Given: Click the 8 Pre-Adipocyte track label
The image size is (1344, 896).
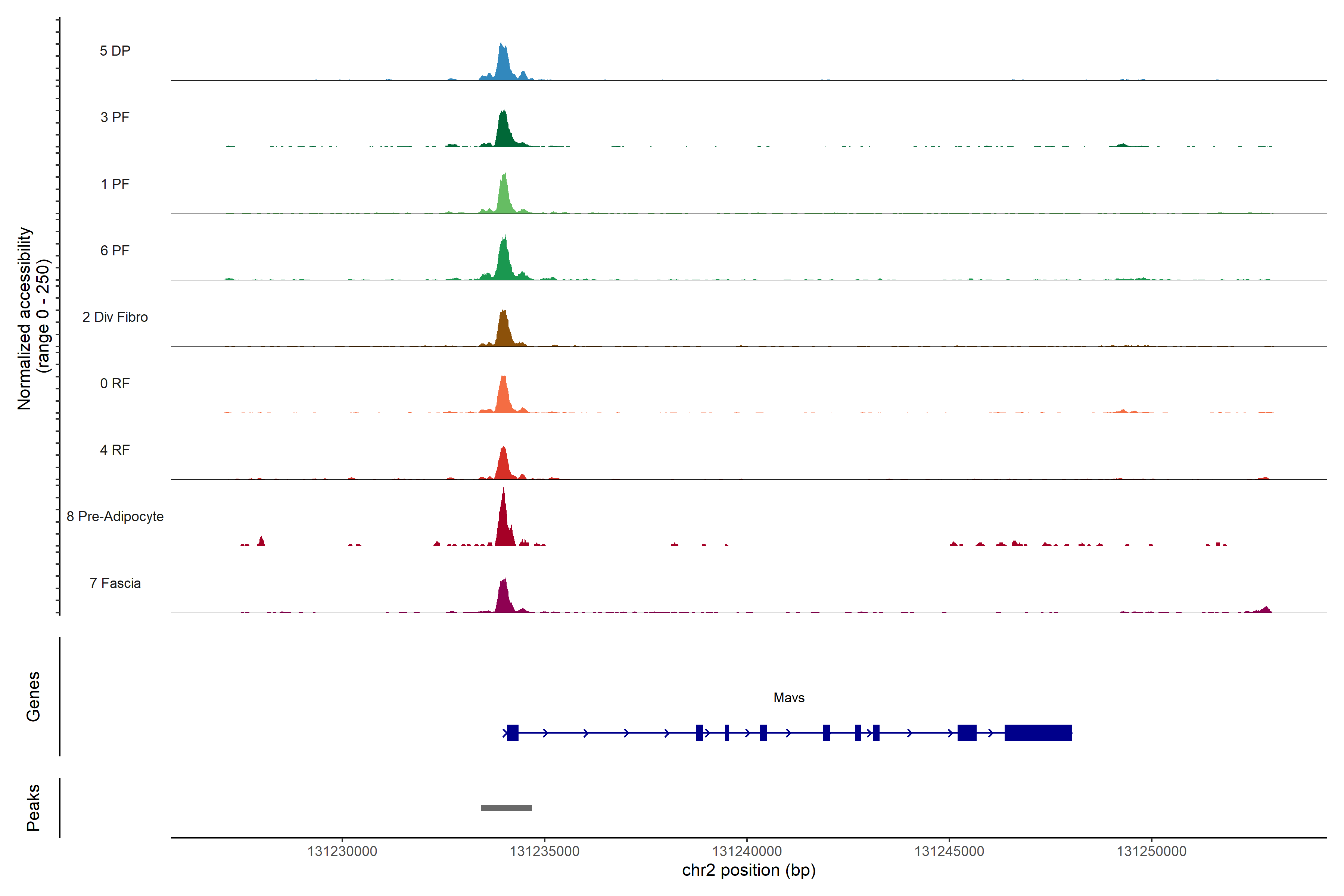Looking at the screenshot, I should 115,517.
